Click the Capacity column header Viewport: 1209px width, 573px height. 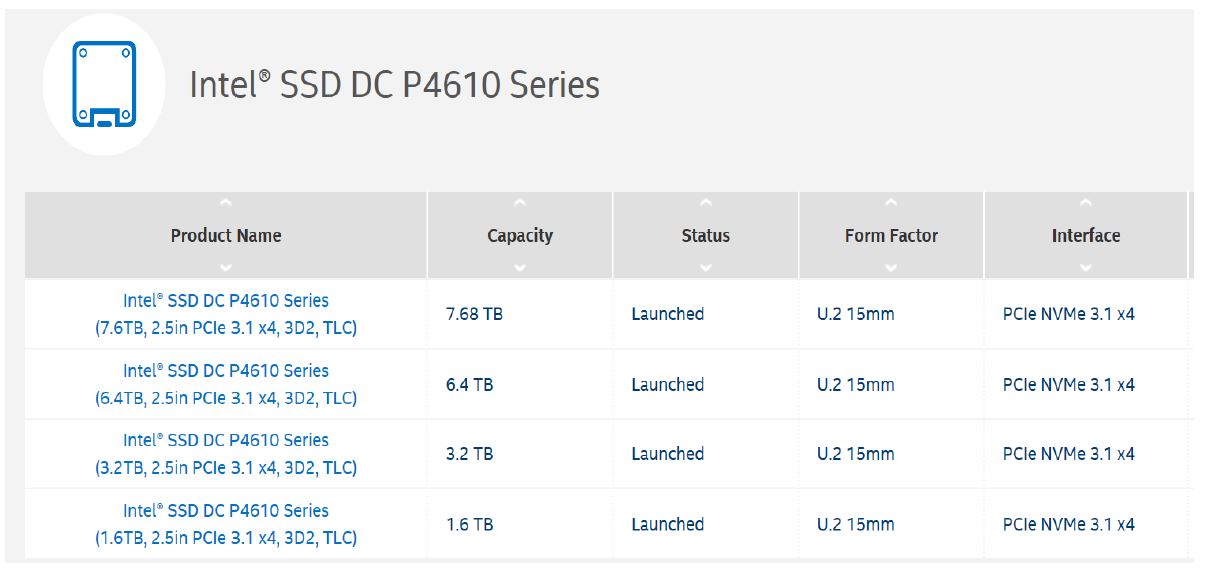(519, 236)
